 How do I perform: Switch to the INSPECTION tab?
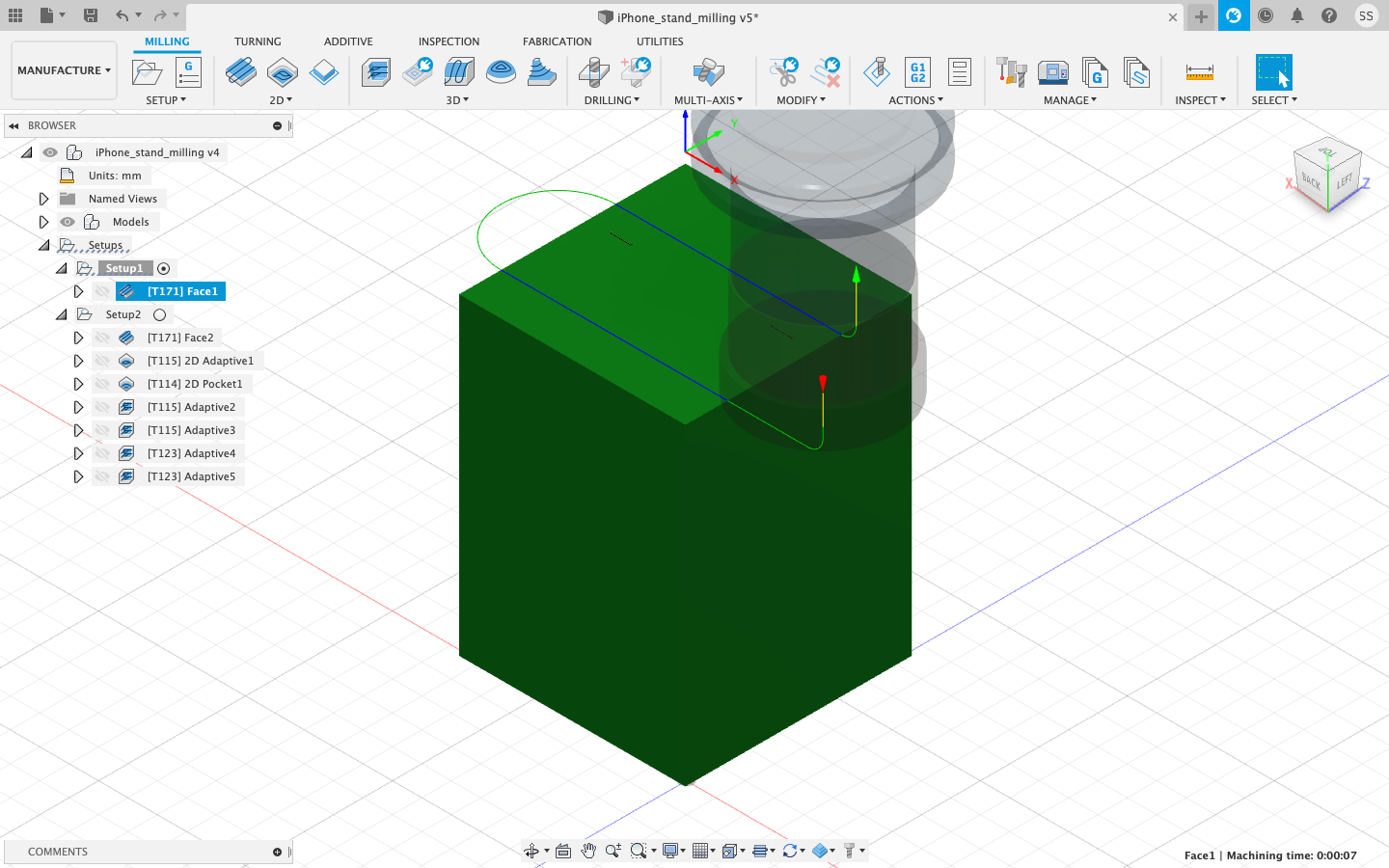point(449,41)
